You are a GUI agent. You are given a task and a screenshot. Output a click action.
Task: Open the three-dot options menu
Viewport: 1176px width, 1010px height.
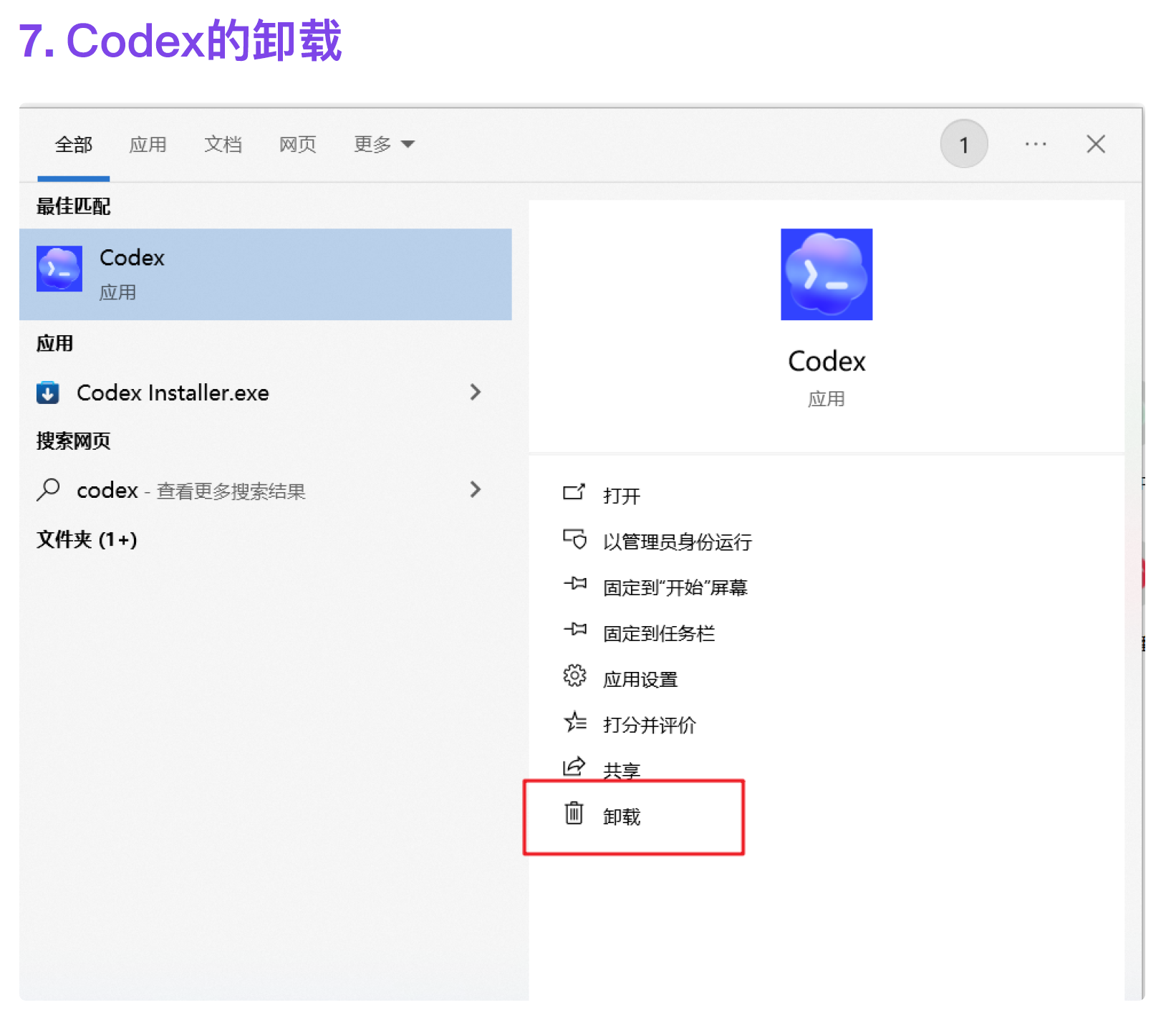click(x=1036, y=144)
